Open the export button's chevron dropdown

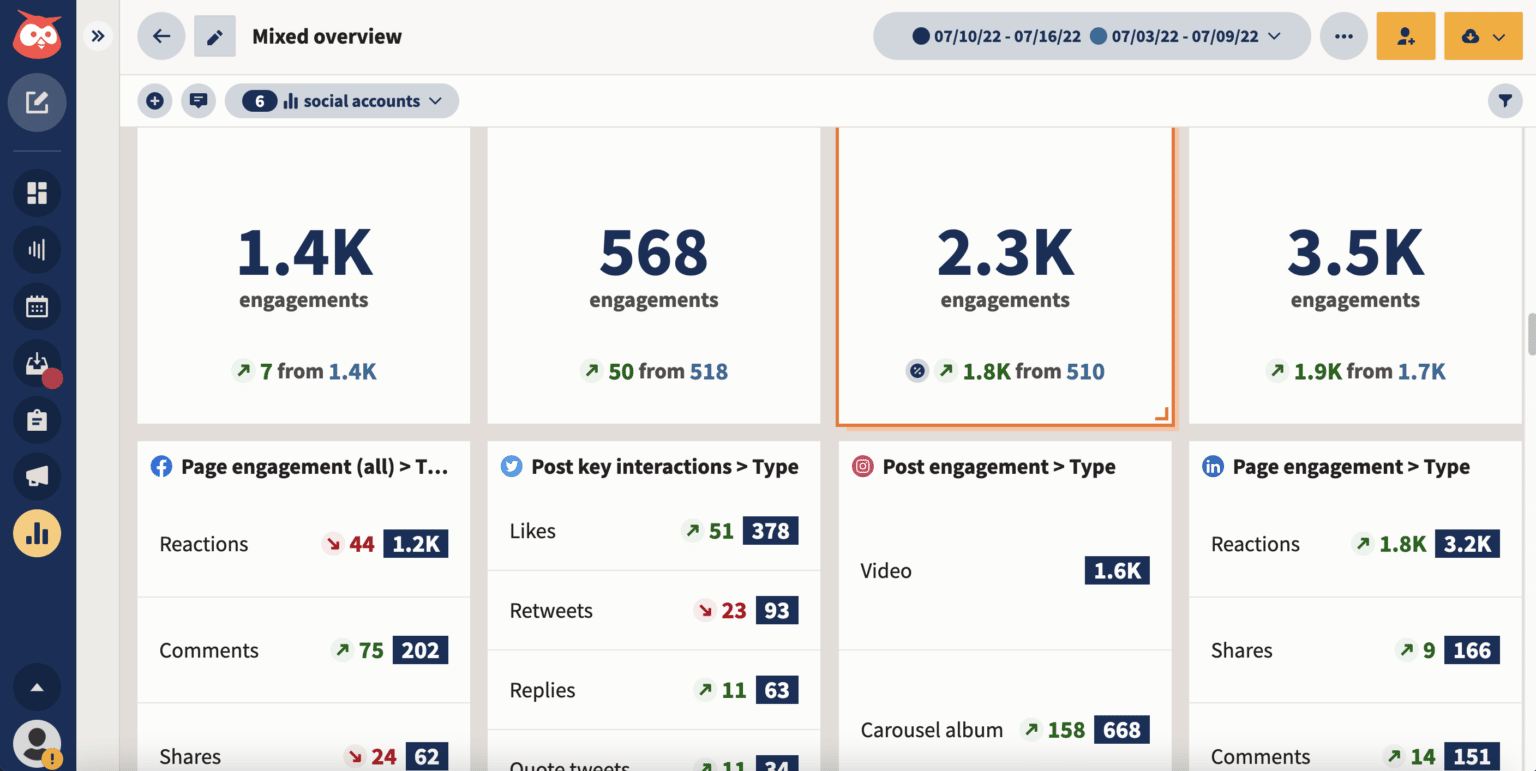(1500, 35)
